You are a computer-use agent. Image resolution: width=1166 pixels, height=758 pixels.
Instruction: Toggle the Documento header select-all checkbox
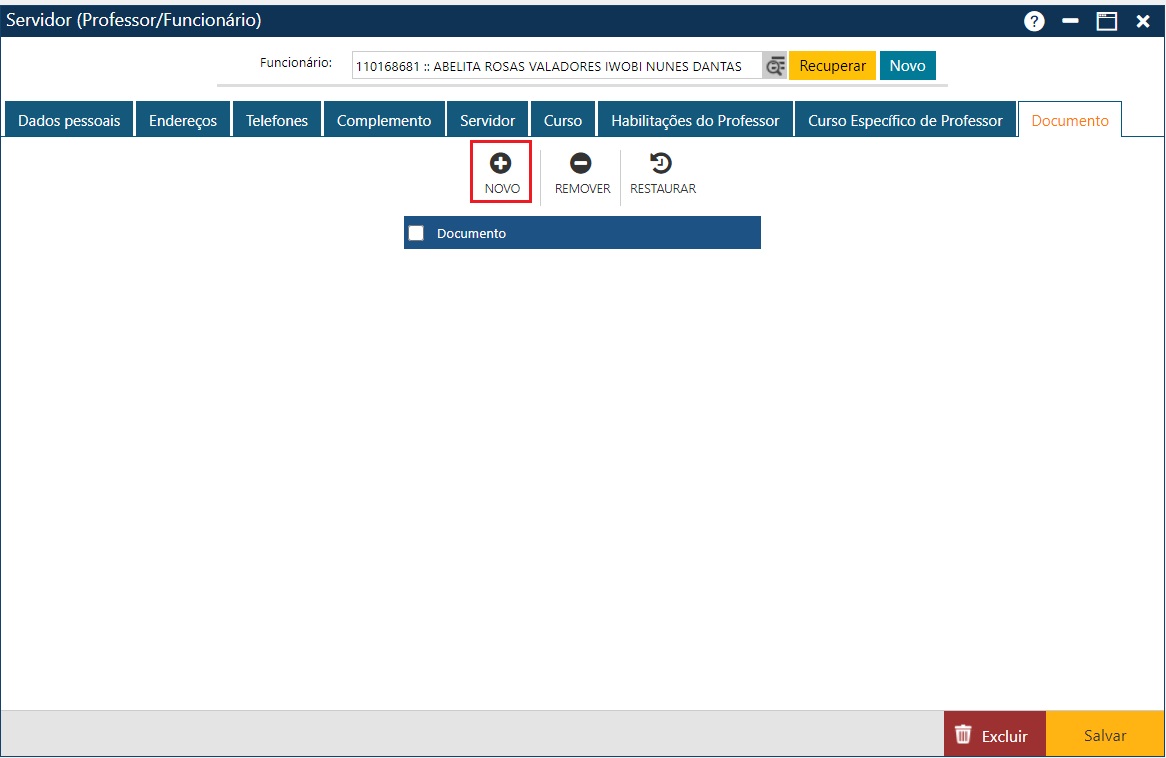(x=416, y=233)
